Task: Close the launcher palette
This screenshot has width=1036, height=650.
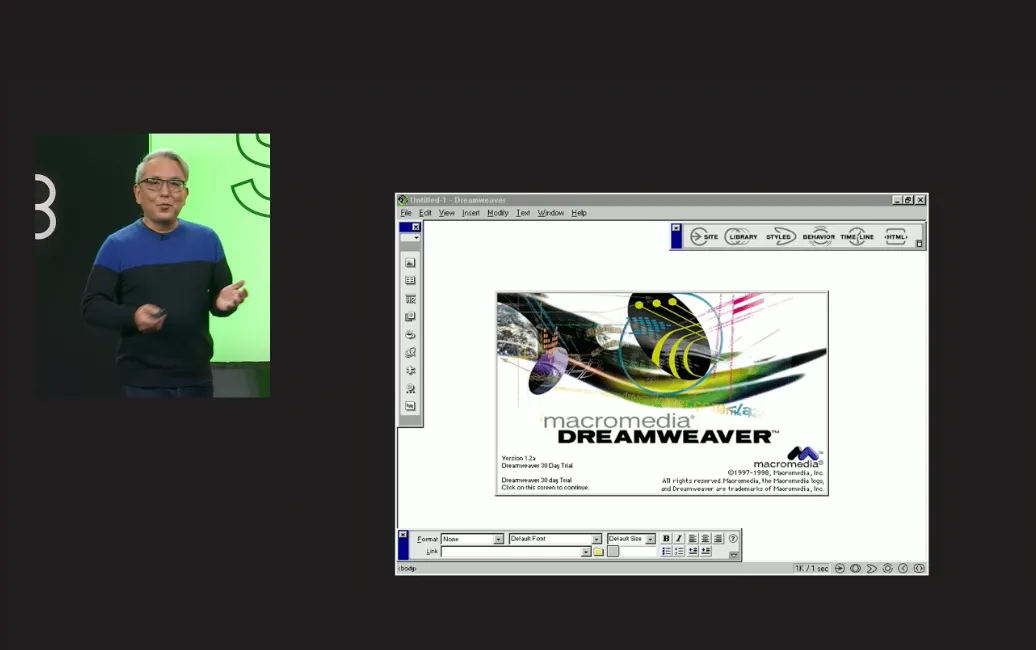Action: (x=676, y=228)
